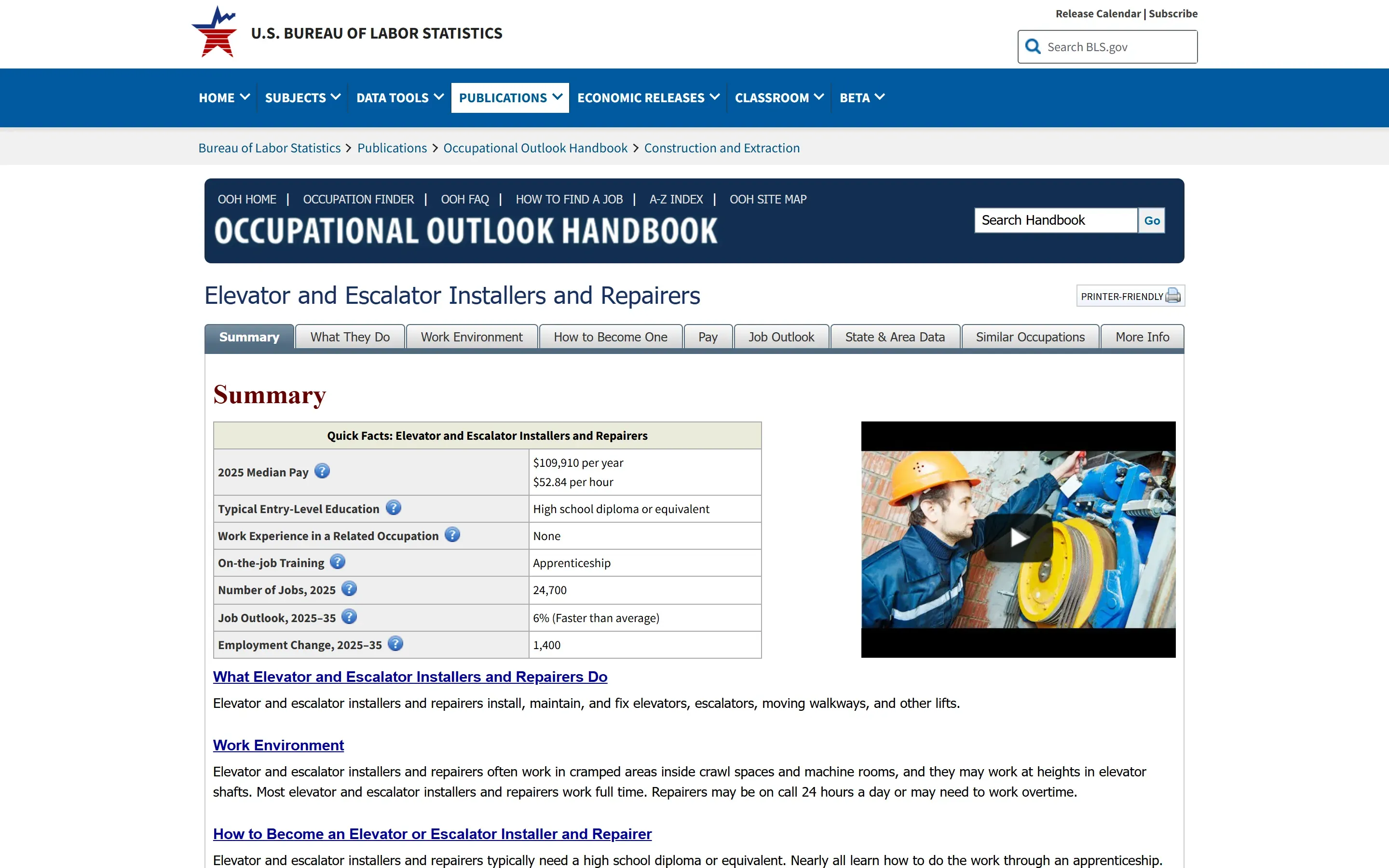
Task: Open What Elevator and Escalator Installers Do link
Action: [x=410, y=677]
